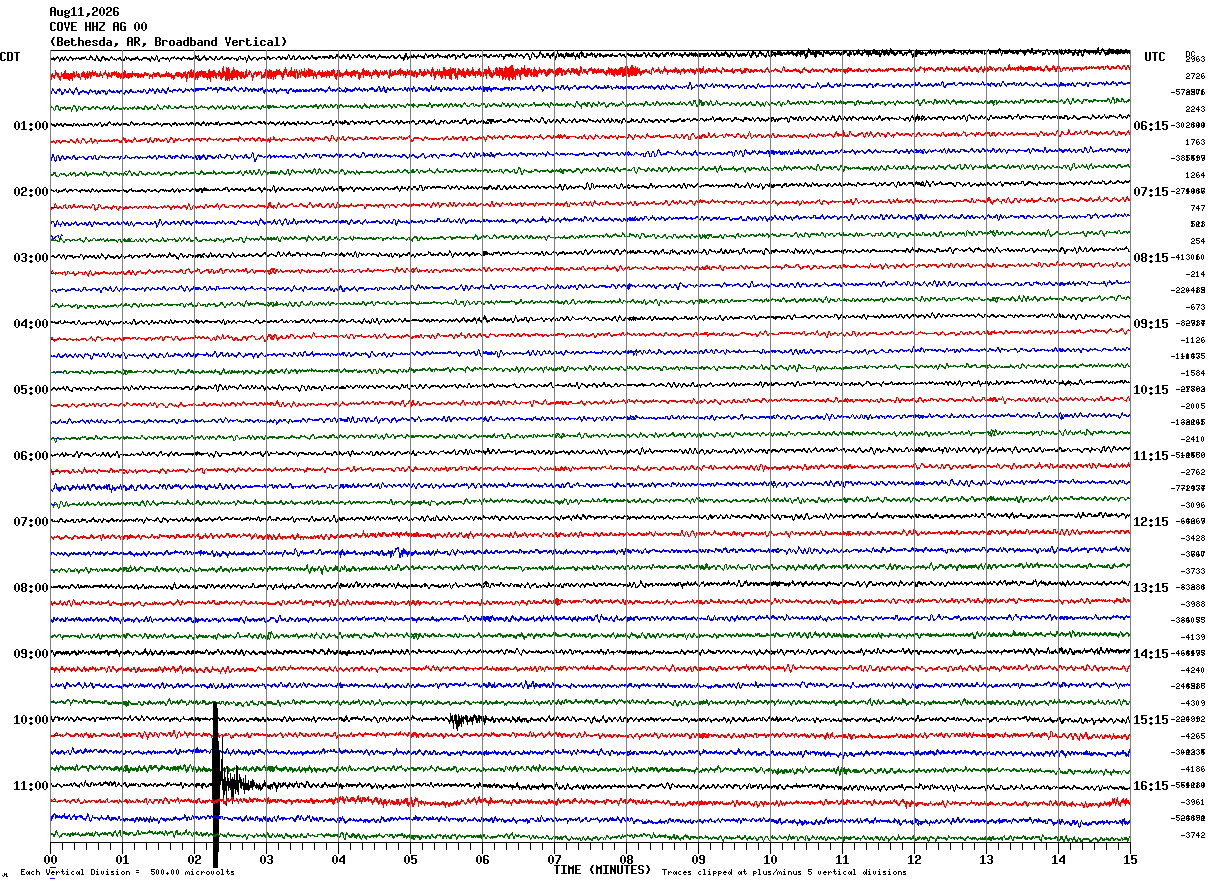The image size is (1210, 886).
Task: Click the Traces clipped at plus/minus 5 footnote
Action: (x=785, y=872)
